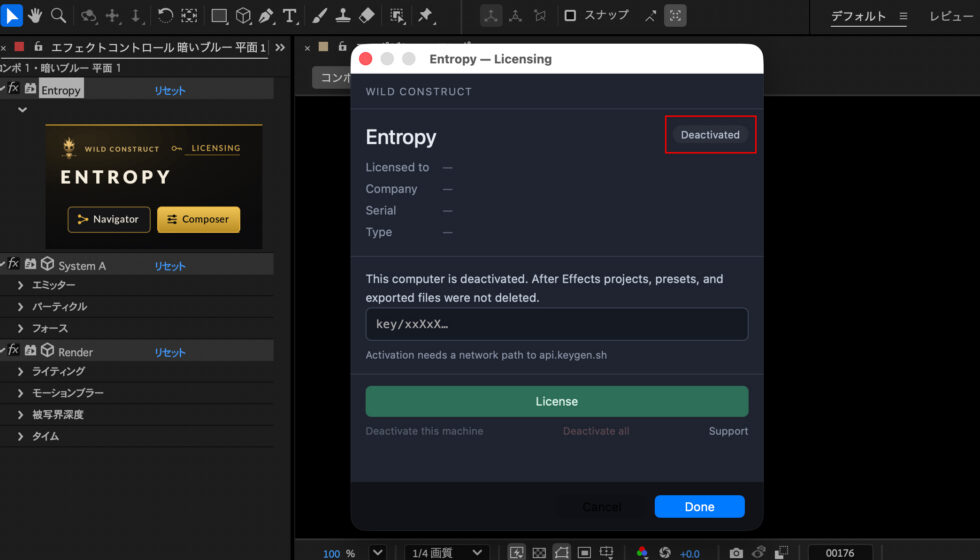This screenshot has width=980, height=560.
Task: Click the license key input field
Action: (557, 324)
